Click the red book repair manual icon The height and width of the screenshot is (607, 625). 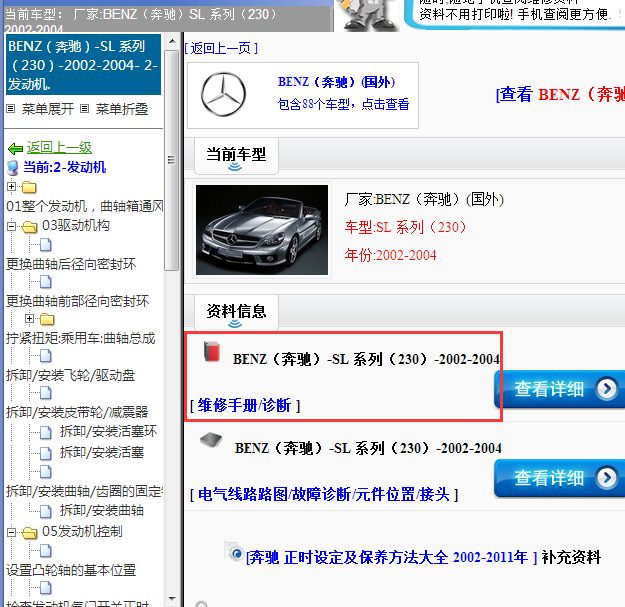coord(212,351)
